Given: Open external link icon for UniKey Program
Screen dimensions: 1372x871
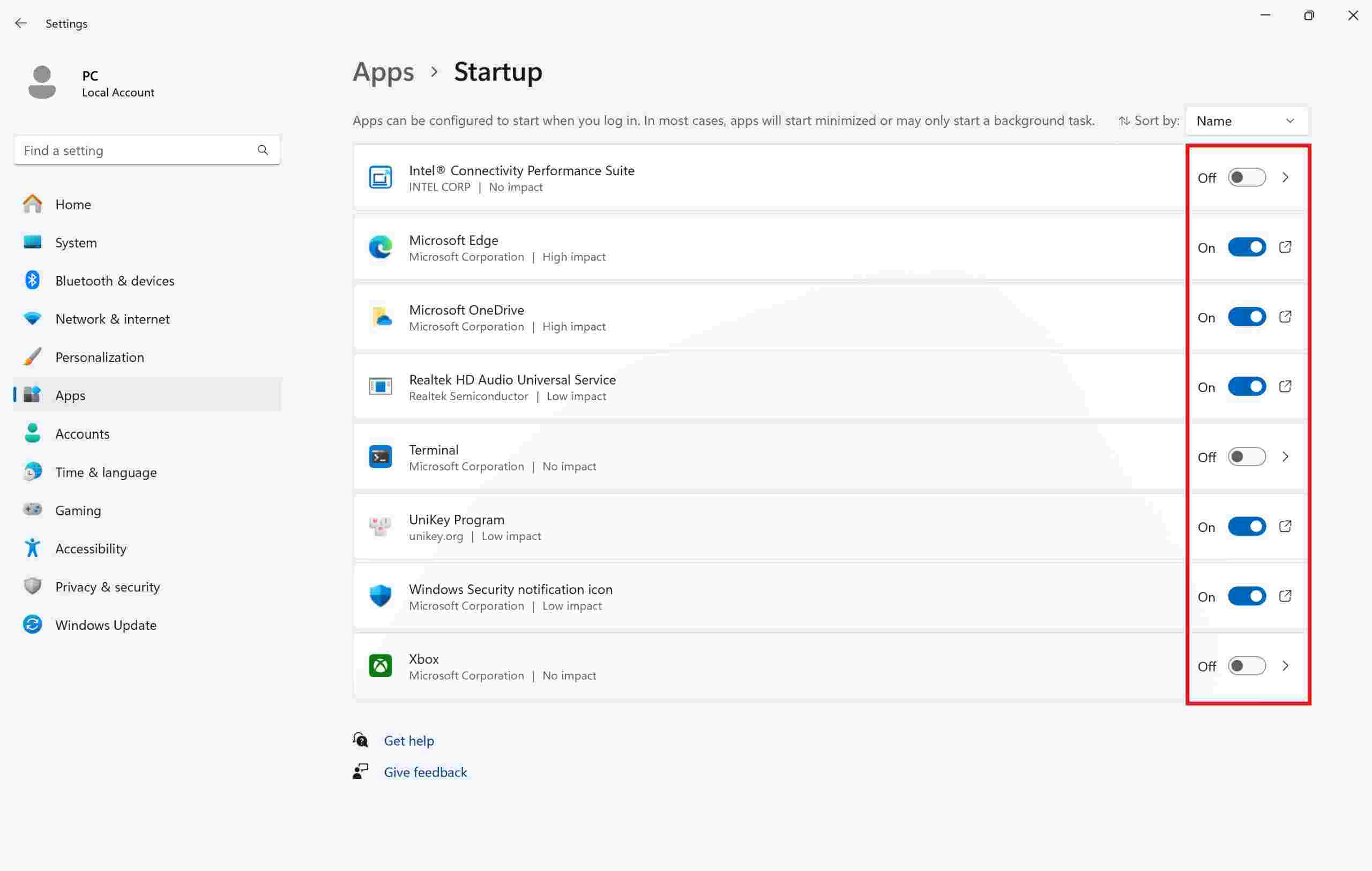Looking at the screenshot, I should tap(1285, 527).
